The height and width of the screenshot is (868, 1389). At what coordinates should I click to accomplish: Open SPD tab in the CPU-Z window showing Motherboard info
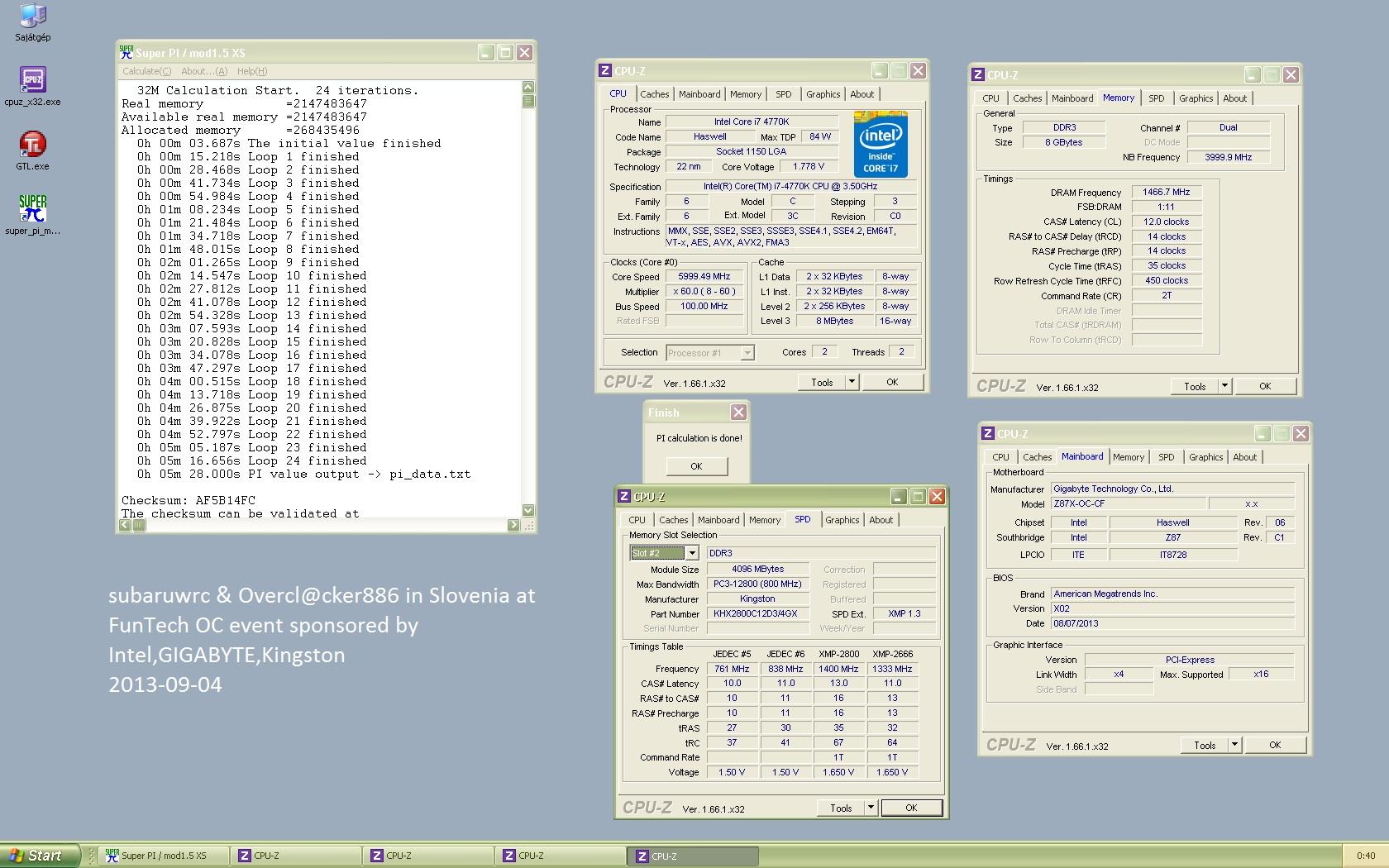(1167, 457)
